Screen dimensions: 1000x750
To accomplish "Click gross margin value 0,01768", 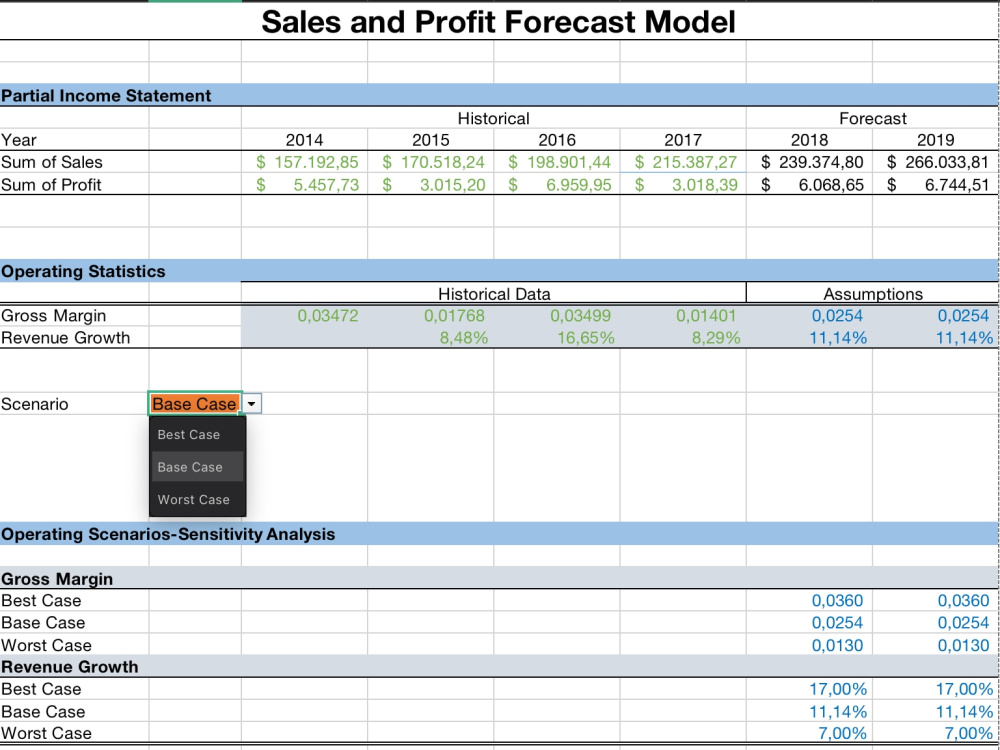I will tap(454, 315).
